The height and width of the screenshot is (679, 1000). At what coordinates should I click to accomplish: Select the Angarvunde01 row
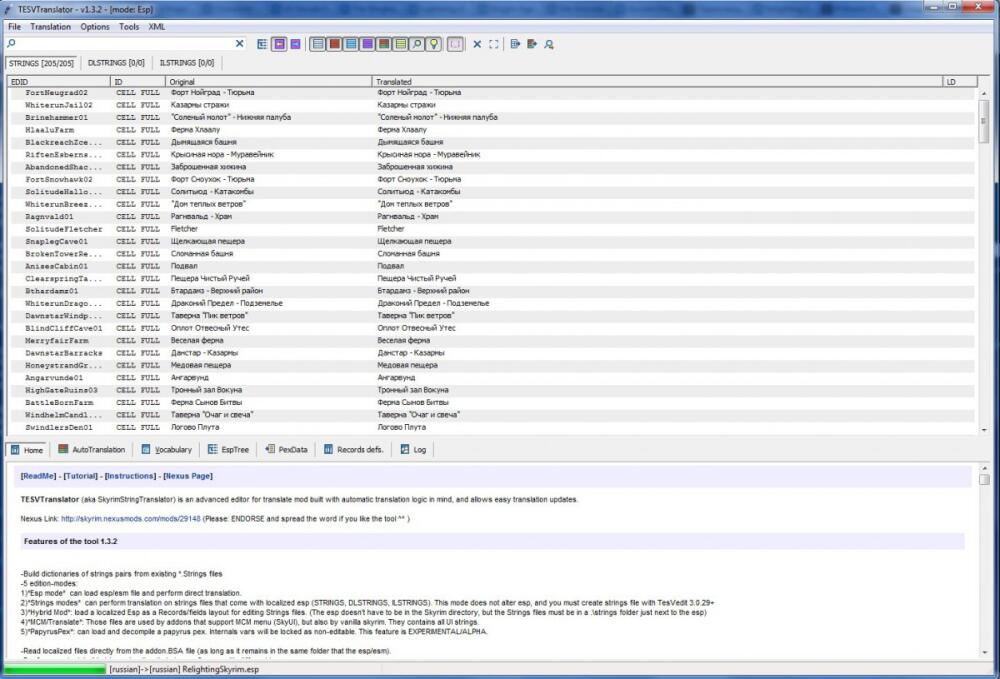pos(491,378)
